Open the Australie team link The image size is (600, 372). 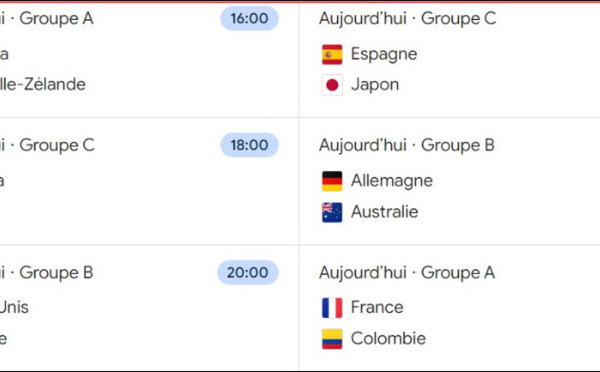385,212
